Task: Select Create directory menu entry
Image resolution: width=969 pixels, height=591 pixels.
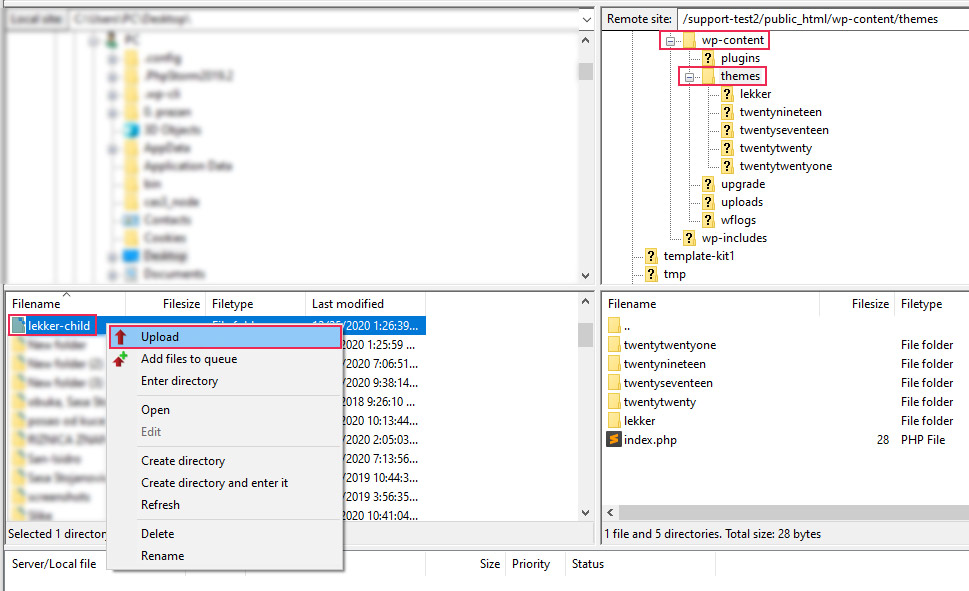Action: click(x=183, y=461)
